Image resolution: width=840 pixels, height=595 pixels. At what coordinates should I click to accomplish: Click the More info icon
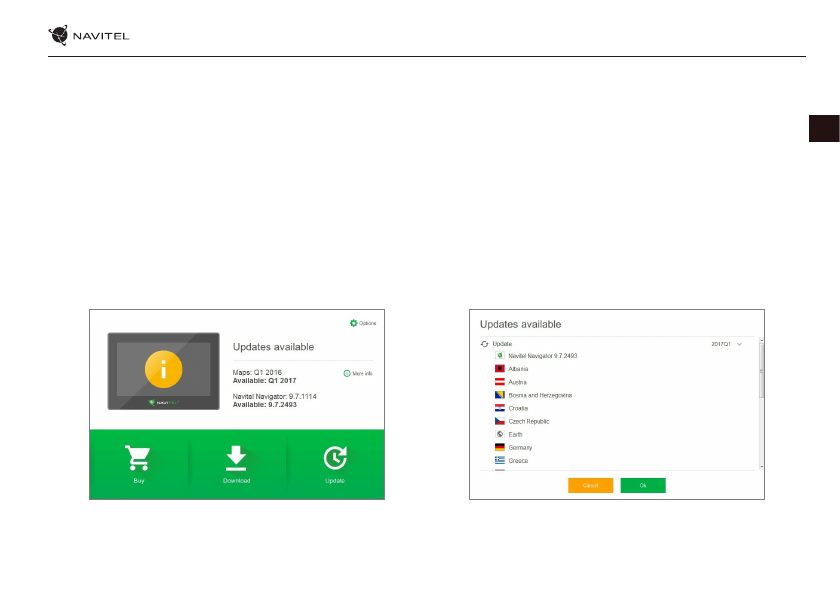(x=347, y=373)
